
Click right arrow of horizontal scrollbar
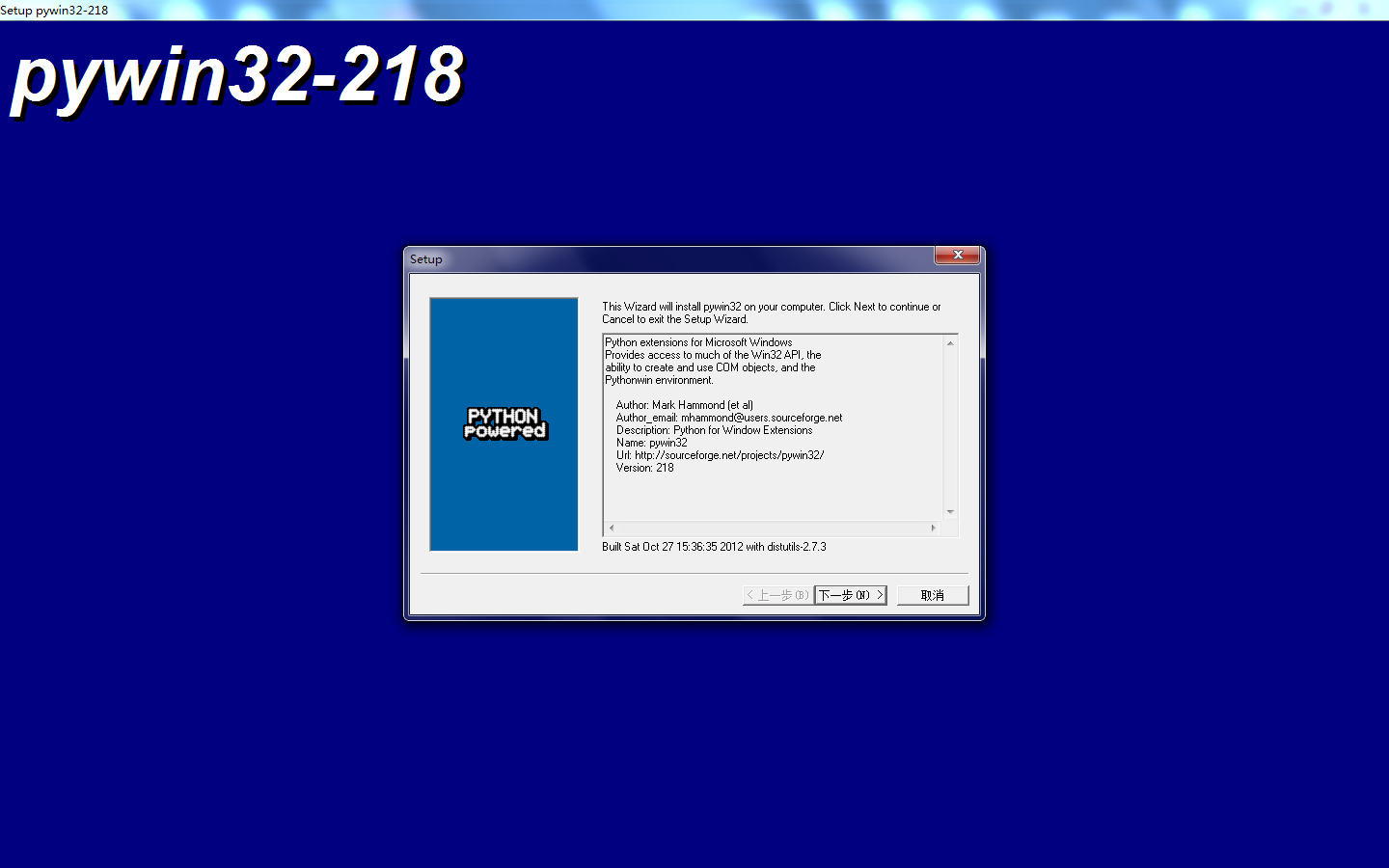tap(933, 528)
